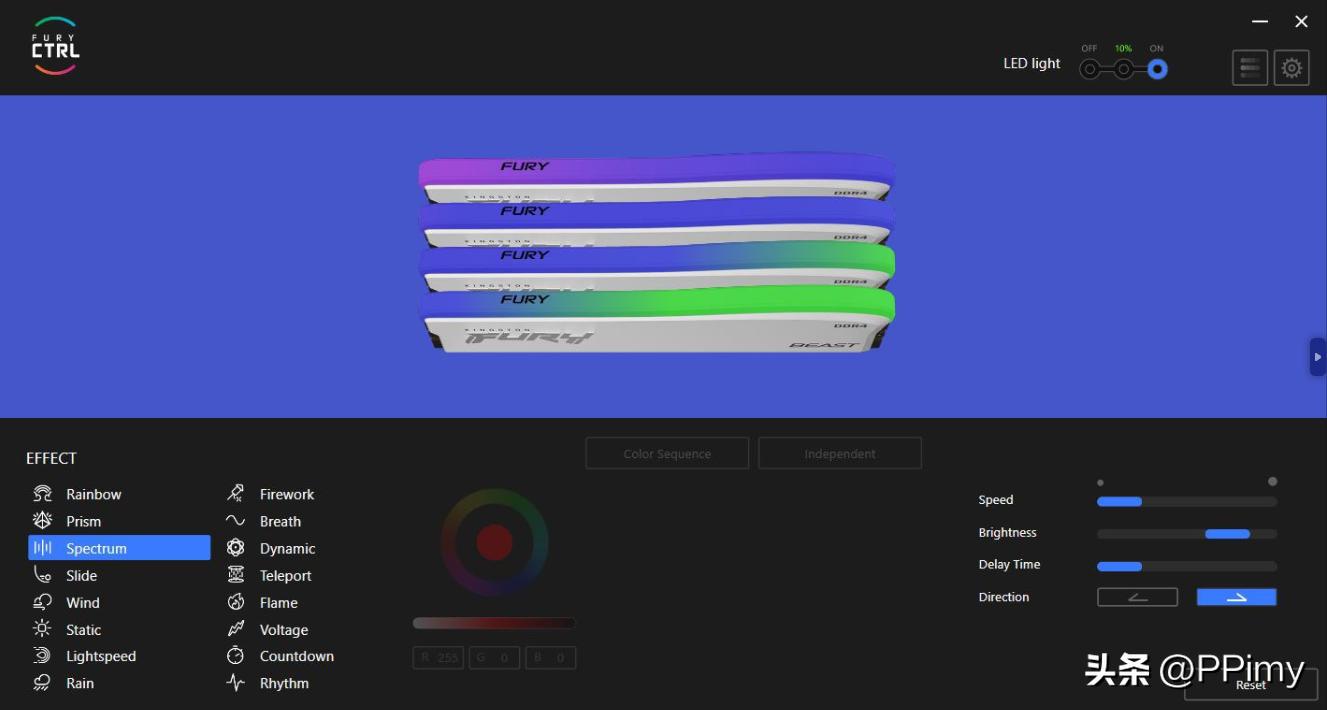Screen dimensions: 1327x710
Task: Click the Rain effect icon
Action: [42, 683]
